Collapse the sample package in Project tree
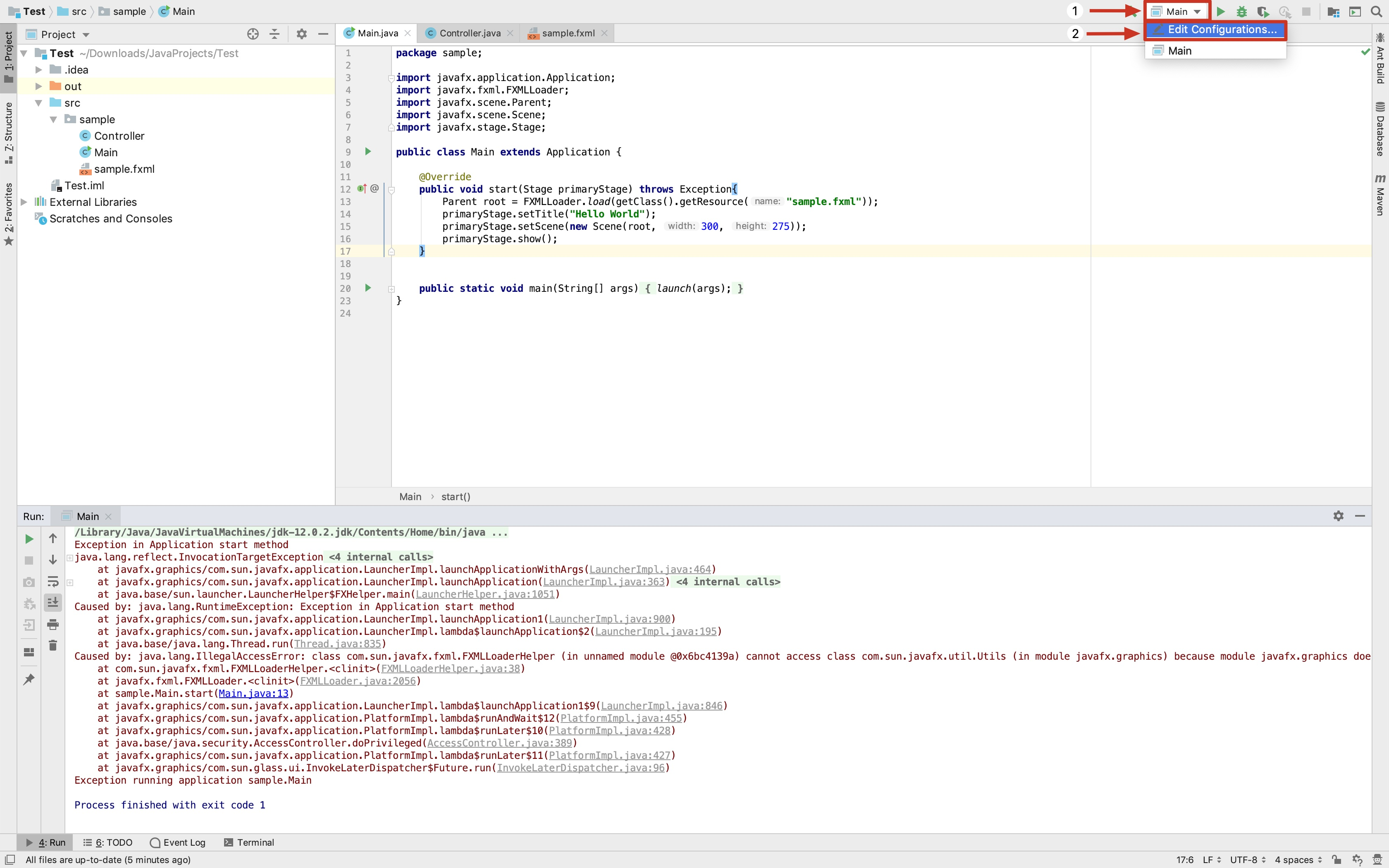 point(53,119)
